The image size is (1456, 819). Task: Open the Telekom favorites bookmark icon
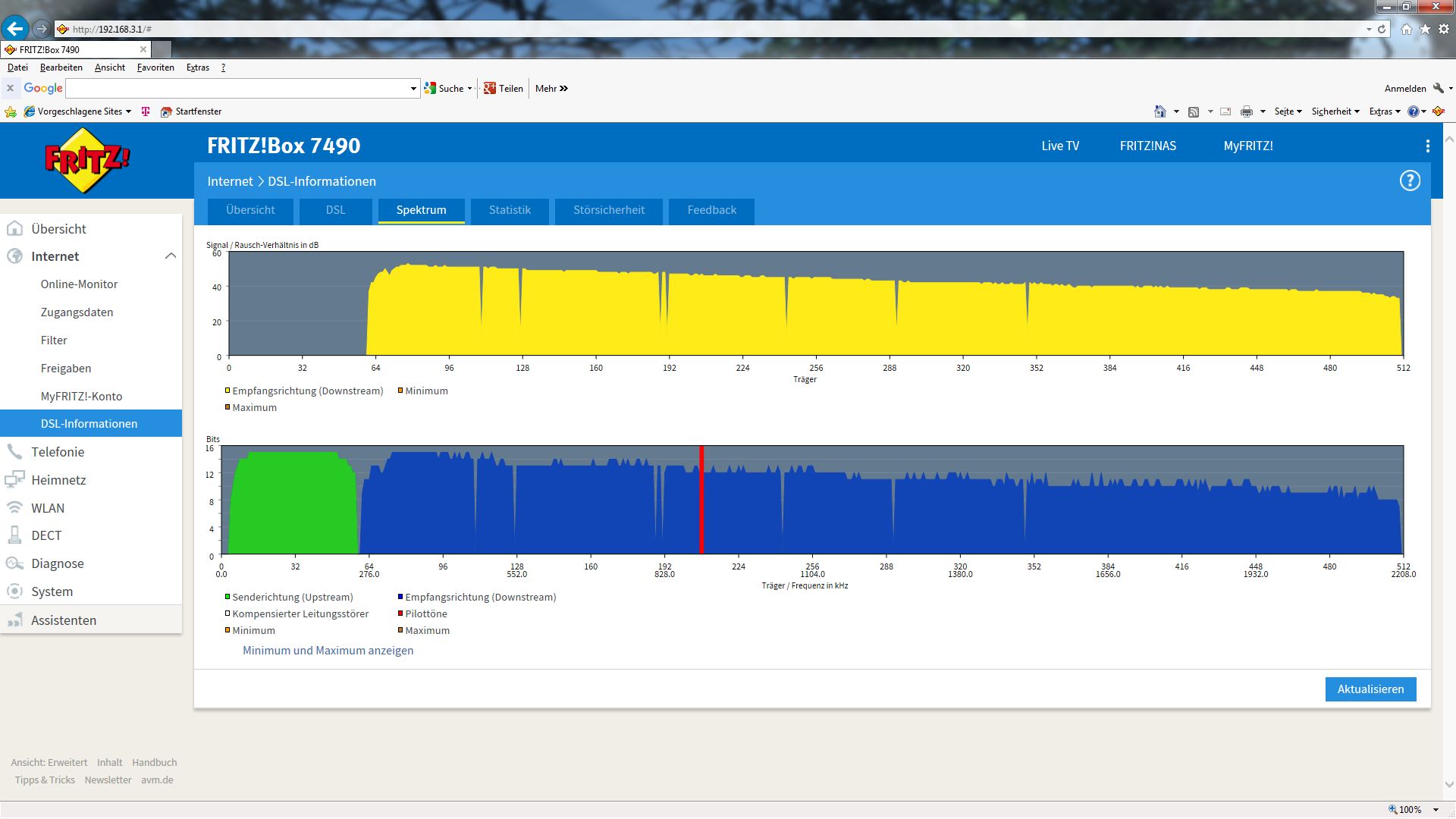coord(146,111)
